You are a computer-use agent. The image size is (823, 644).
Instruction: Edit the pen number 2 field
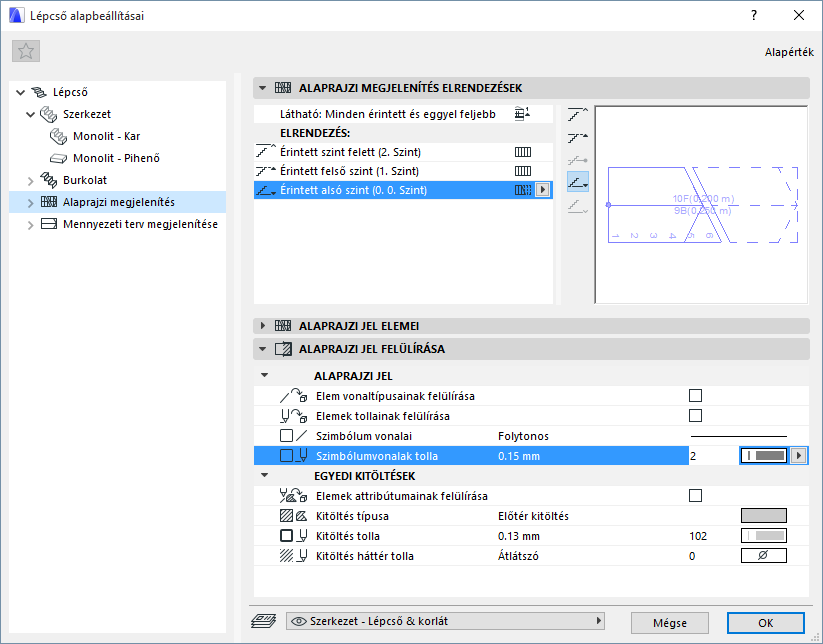click(x=713, y=456)
